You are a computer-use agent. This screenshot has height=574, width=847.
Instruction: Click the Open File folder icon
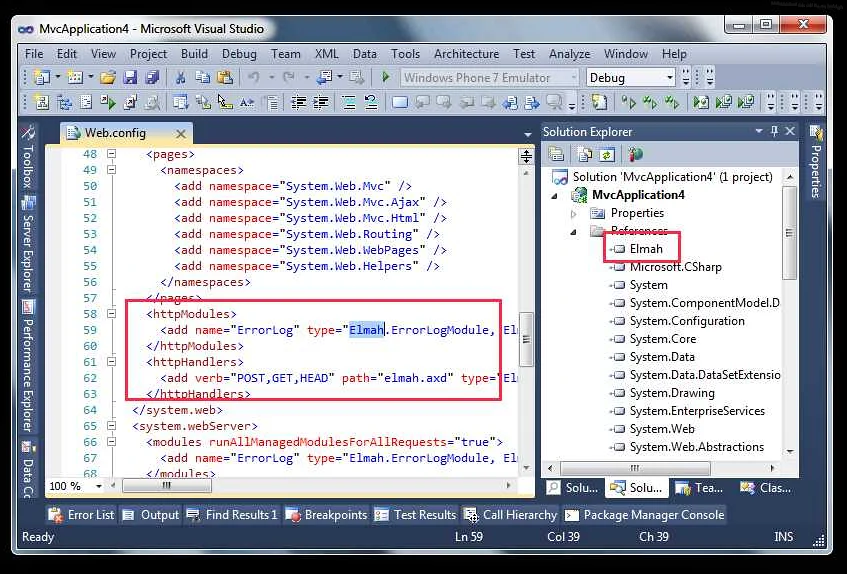(x=107, y=78)
